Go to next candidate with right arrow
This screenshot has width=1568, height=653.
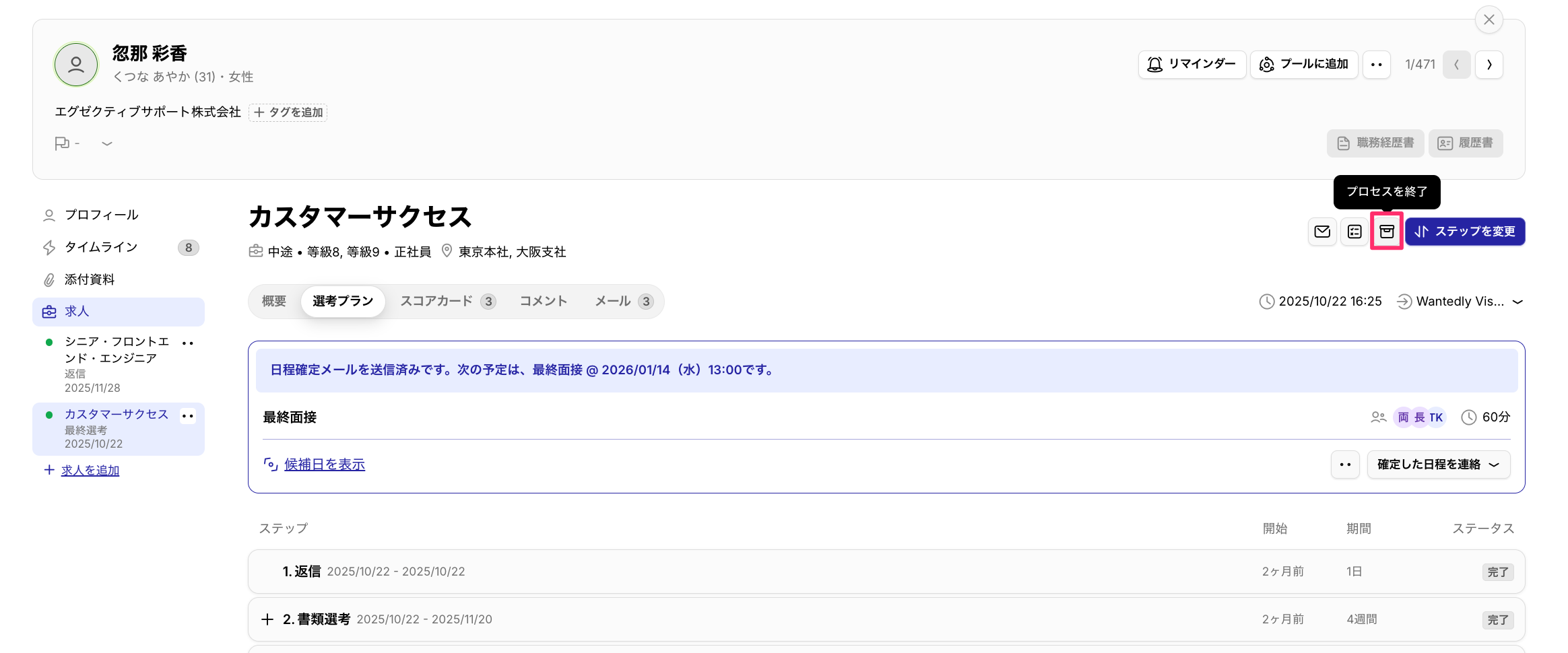pos(1489,65)
